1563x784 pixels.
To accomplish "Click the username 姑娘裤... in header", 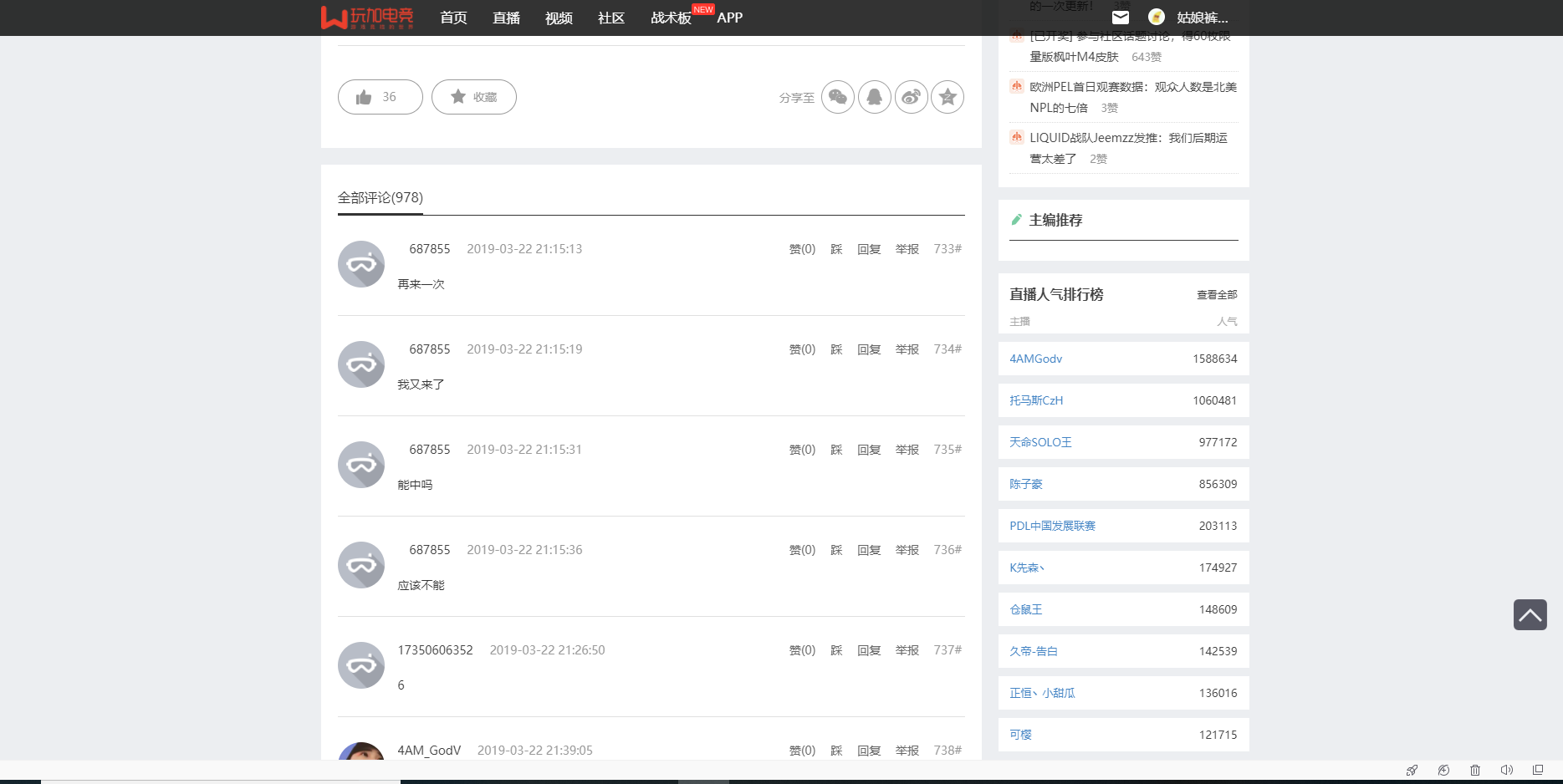I will [x=1202, y=18].
